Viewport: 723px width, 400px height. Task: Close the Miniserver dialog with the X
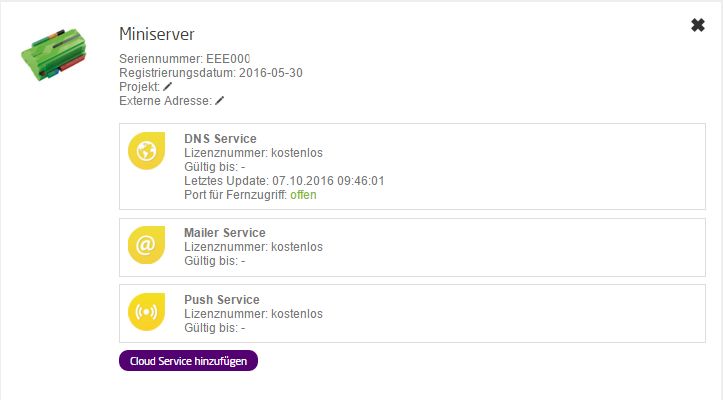tap(698, 25)
